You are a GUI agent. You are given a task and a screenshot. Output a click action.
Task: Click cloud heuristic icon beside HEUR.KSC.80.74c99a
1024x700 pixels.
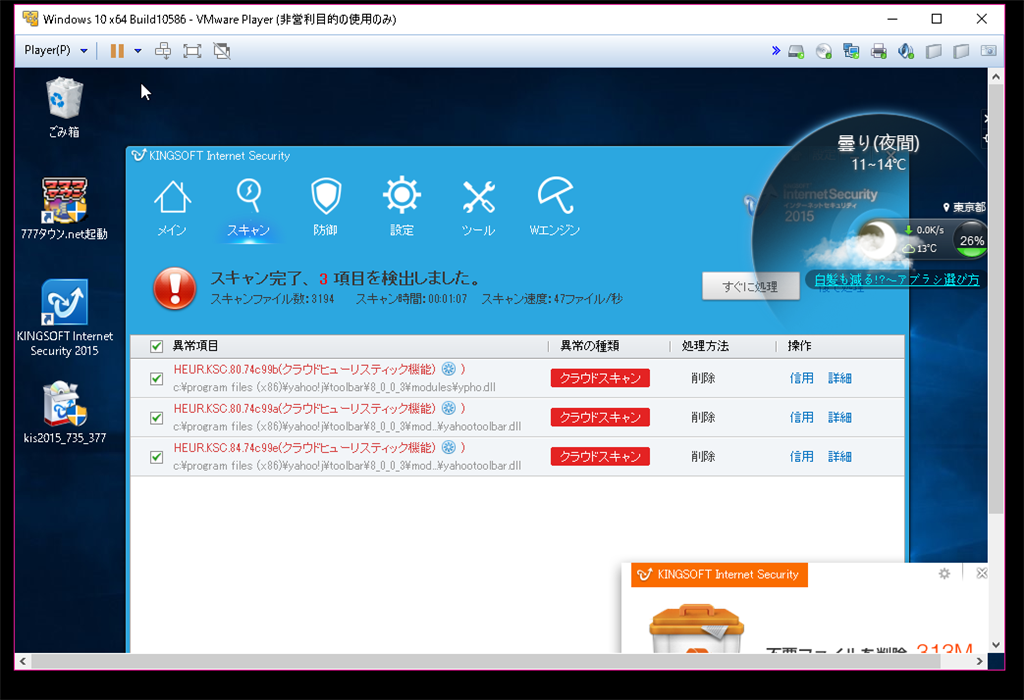click(449, 408)
